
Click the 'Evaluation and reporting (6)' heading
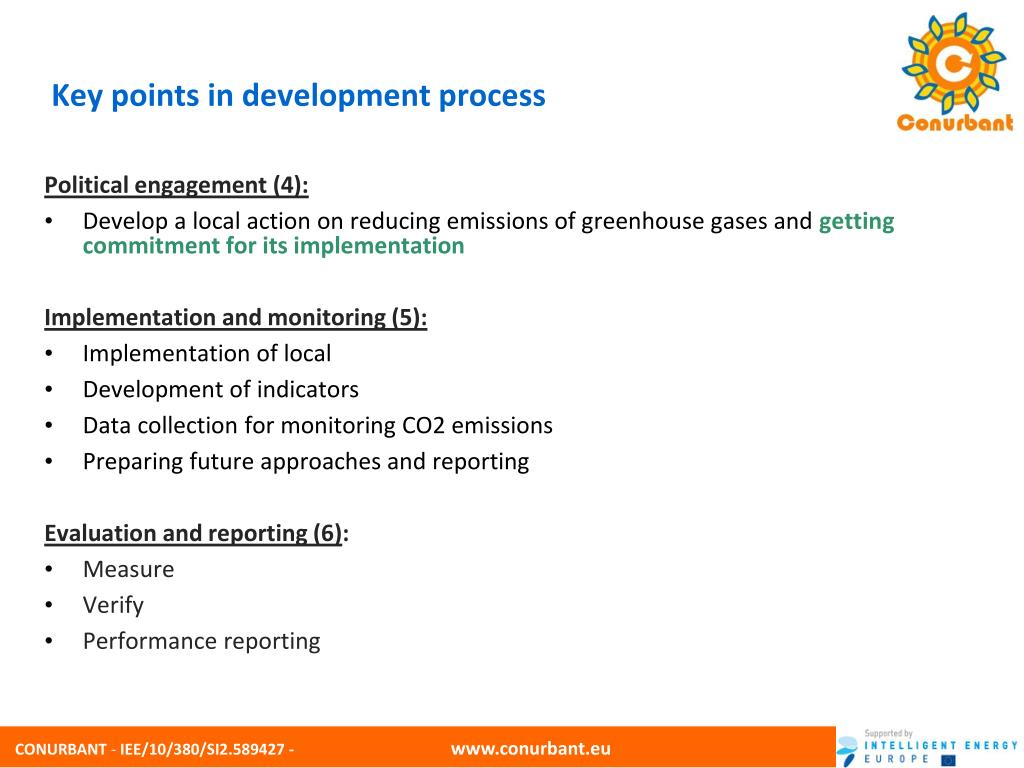point(193,534)
